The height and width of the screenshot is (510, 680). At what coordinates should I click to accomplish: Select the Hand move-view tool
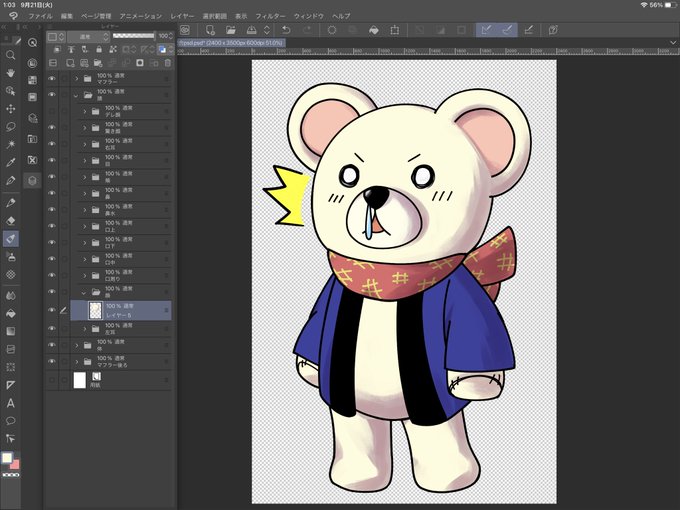[x=10, y=73]
